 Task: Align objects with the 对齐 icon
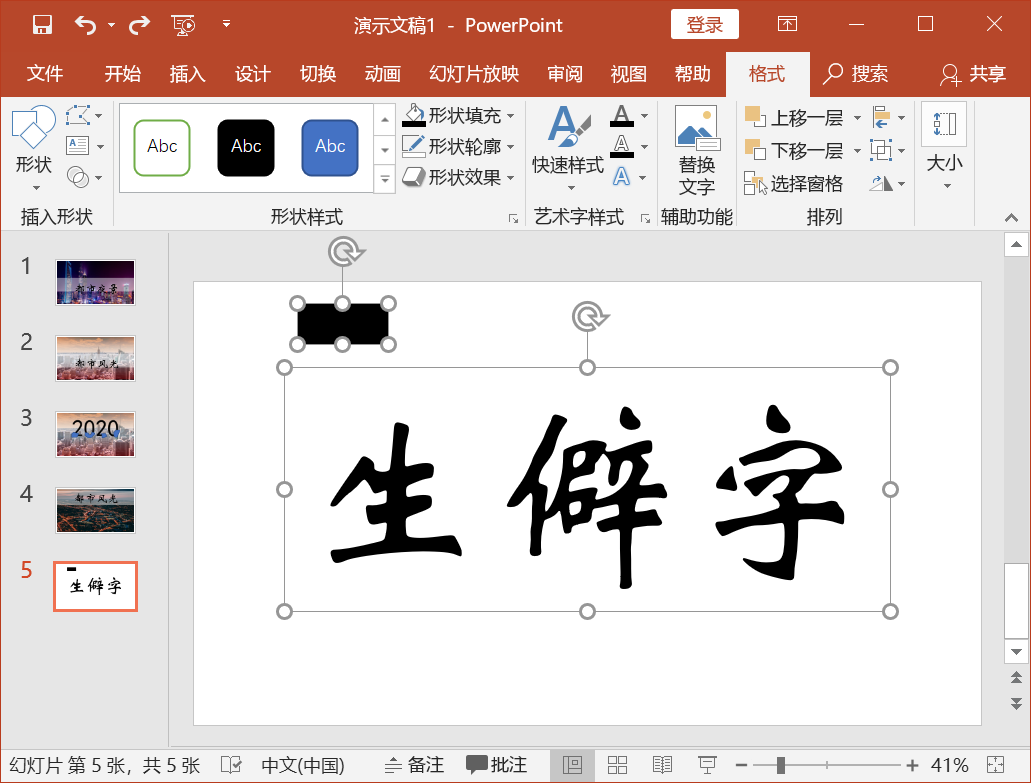tap(880, 116)
